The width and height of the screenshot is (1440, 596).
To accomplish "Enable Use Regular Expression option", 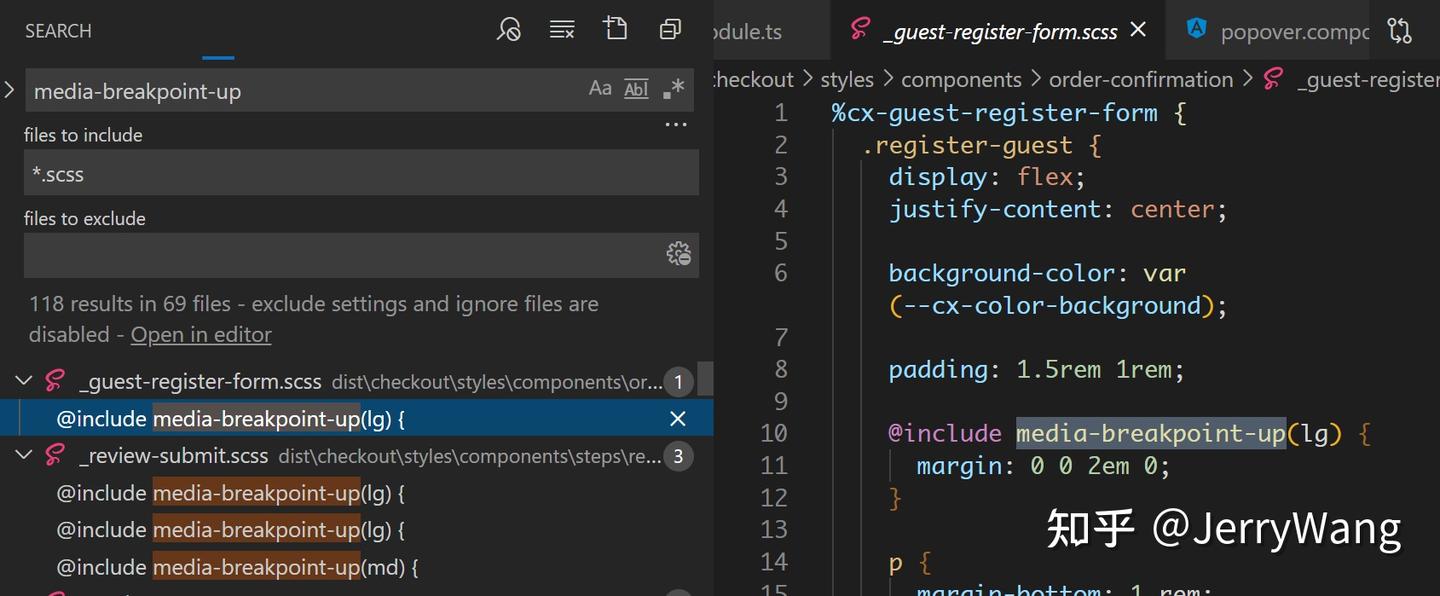I will [x=674, y=89].
